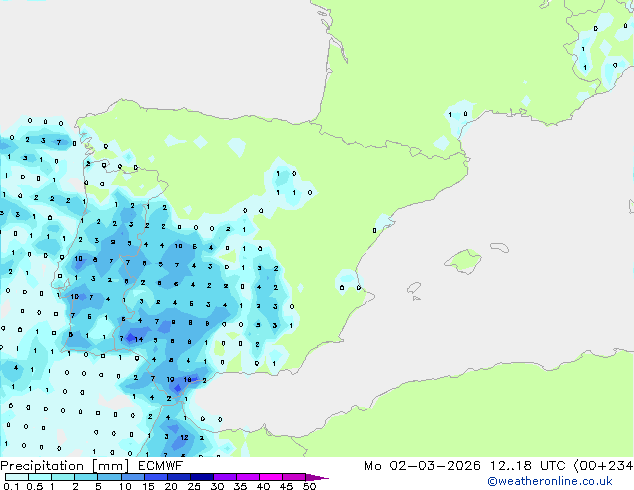Select the "ECMWF" model label
This screenshot has width=634, height=490.
[x=161, y=466]
